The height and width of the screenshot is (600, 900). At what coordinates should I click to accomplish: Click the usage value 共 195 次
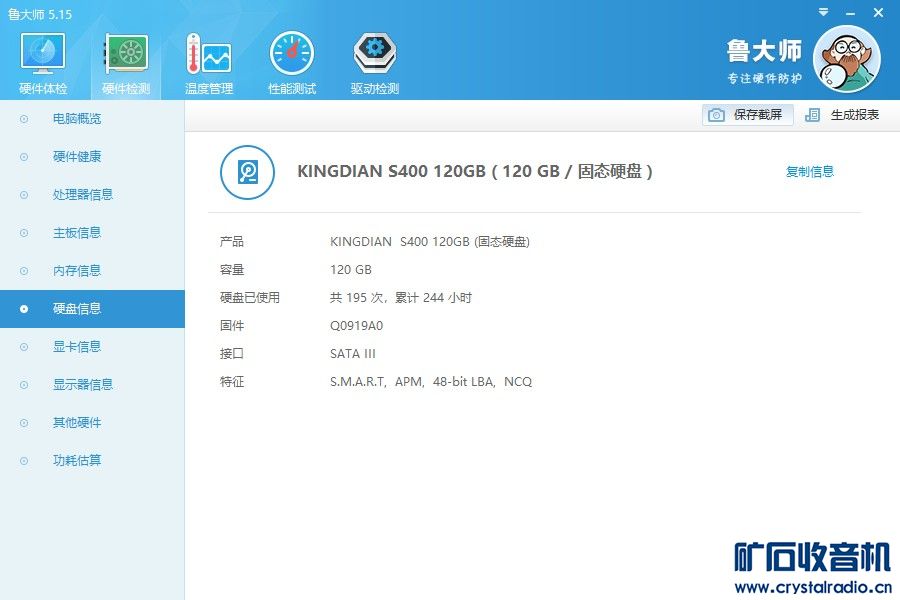click(x=356, y=298)
